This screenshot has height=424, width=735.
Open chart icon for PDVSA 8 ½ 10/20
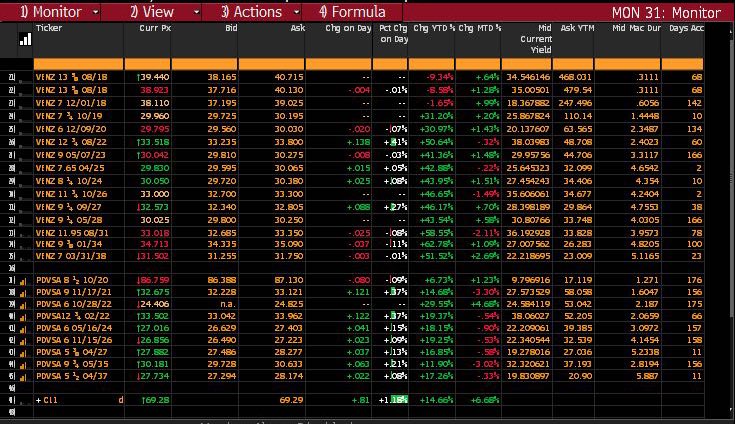pyautogui.click(x=22, y=281)
